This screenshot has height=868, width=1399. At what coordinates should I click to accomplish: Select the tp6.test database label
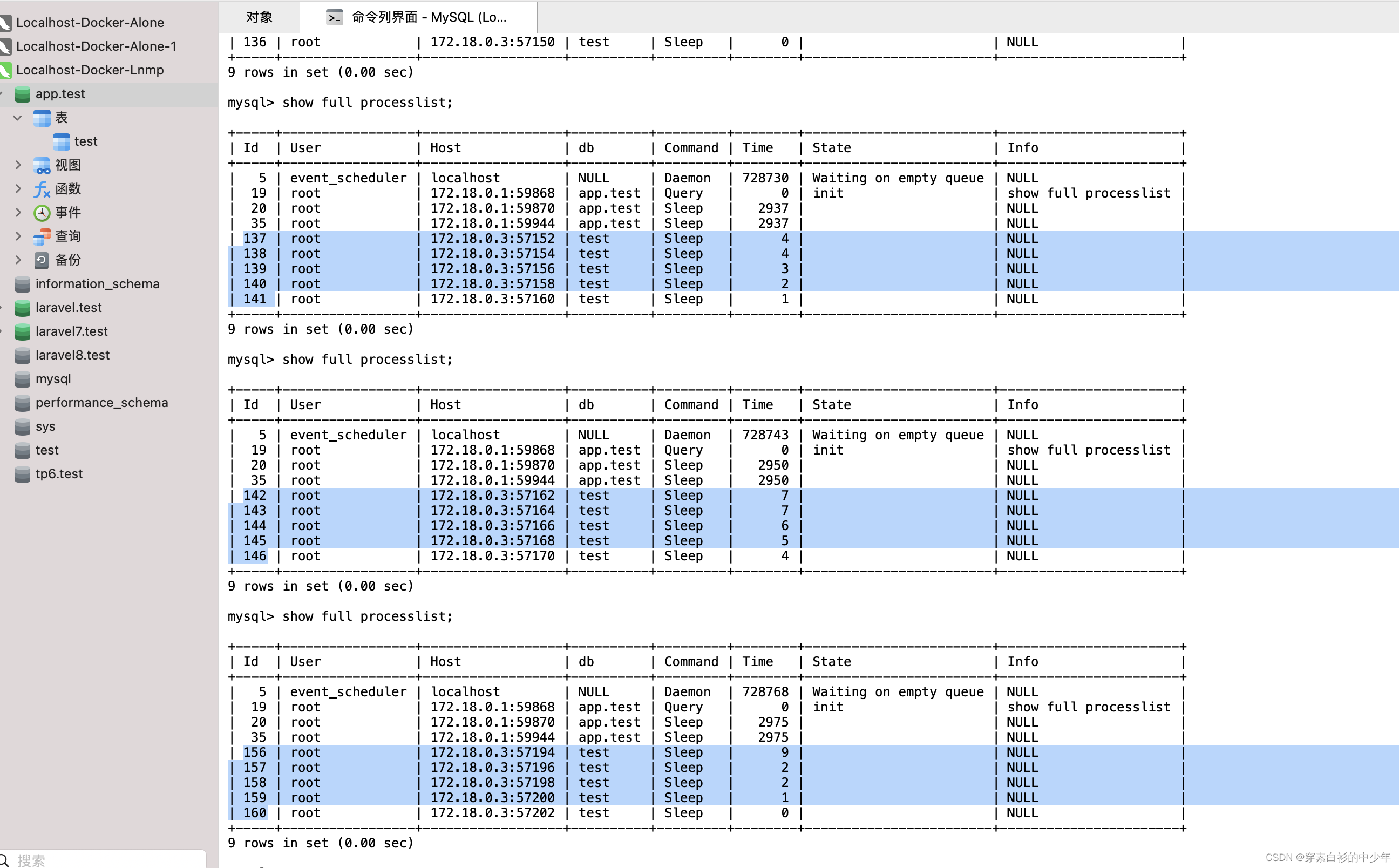59,474
